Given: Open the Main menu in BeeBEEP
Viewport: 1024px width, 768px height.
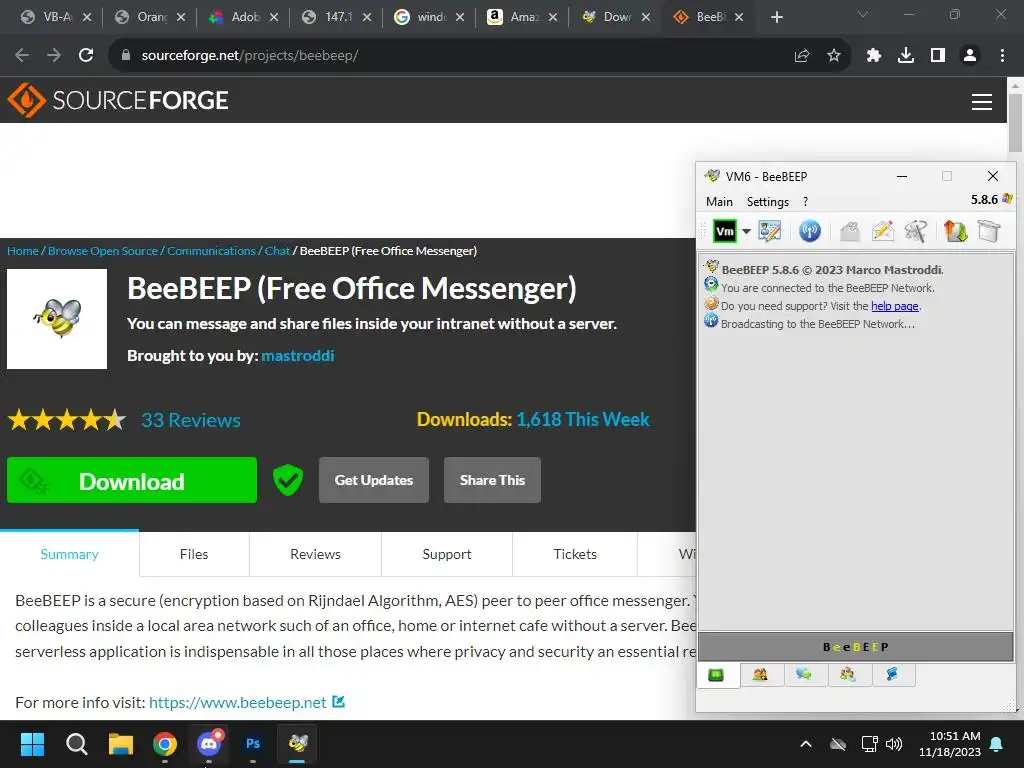Looking at the screenshot, I should point(719,202).
